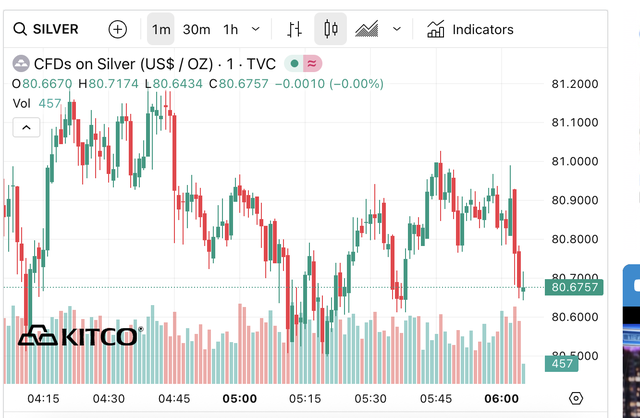Open the Indicators menu
The width and height of the screenshot is (640, 418).
tap(470, 29)
